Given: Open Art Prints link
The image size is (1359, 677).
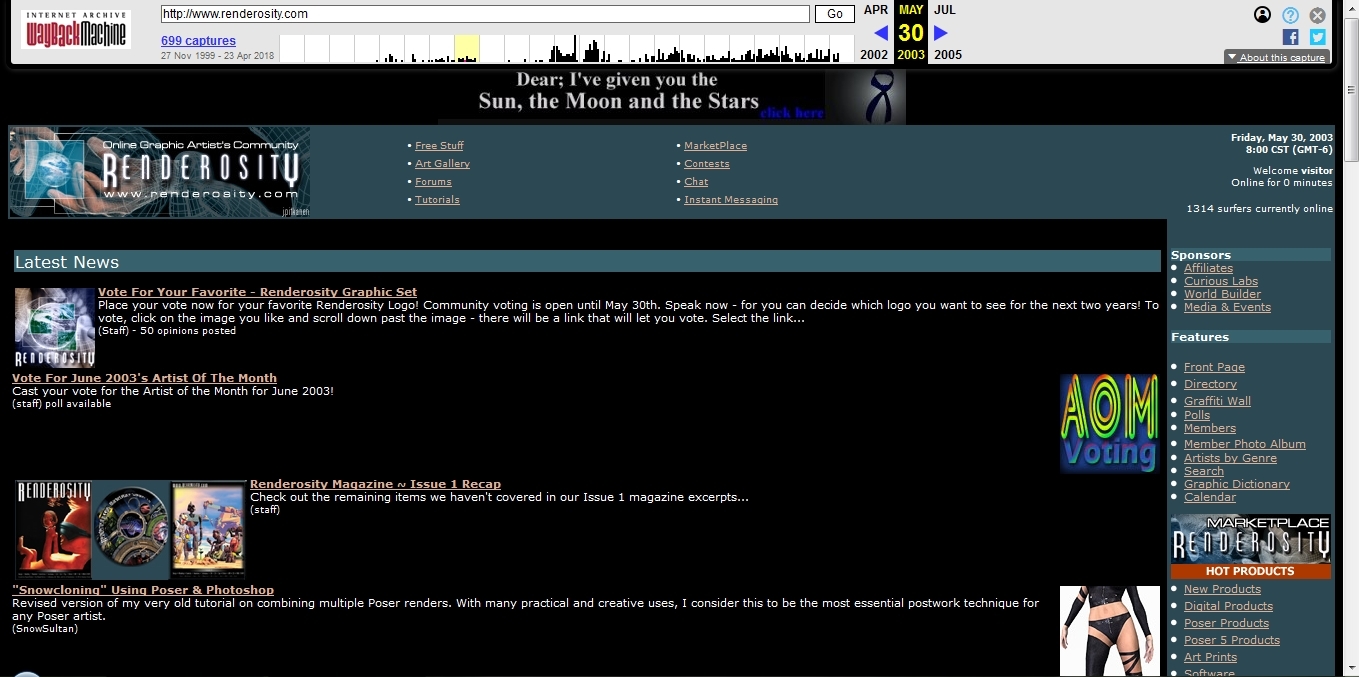Looking at the screenshot, I should pos(1210,657).
